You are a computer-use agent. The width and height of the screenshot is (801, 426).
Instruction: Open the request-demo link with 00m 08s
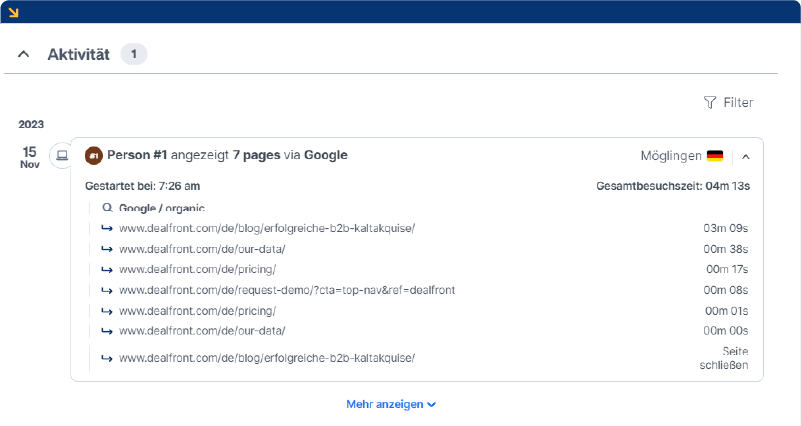[287, 290]
